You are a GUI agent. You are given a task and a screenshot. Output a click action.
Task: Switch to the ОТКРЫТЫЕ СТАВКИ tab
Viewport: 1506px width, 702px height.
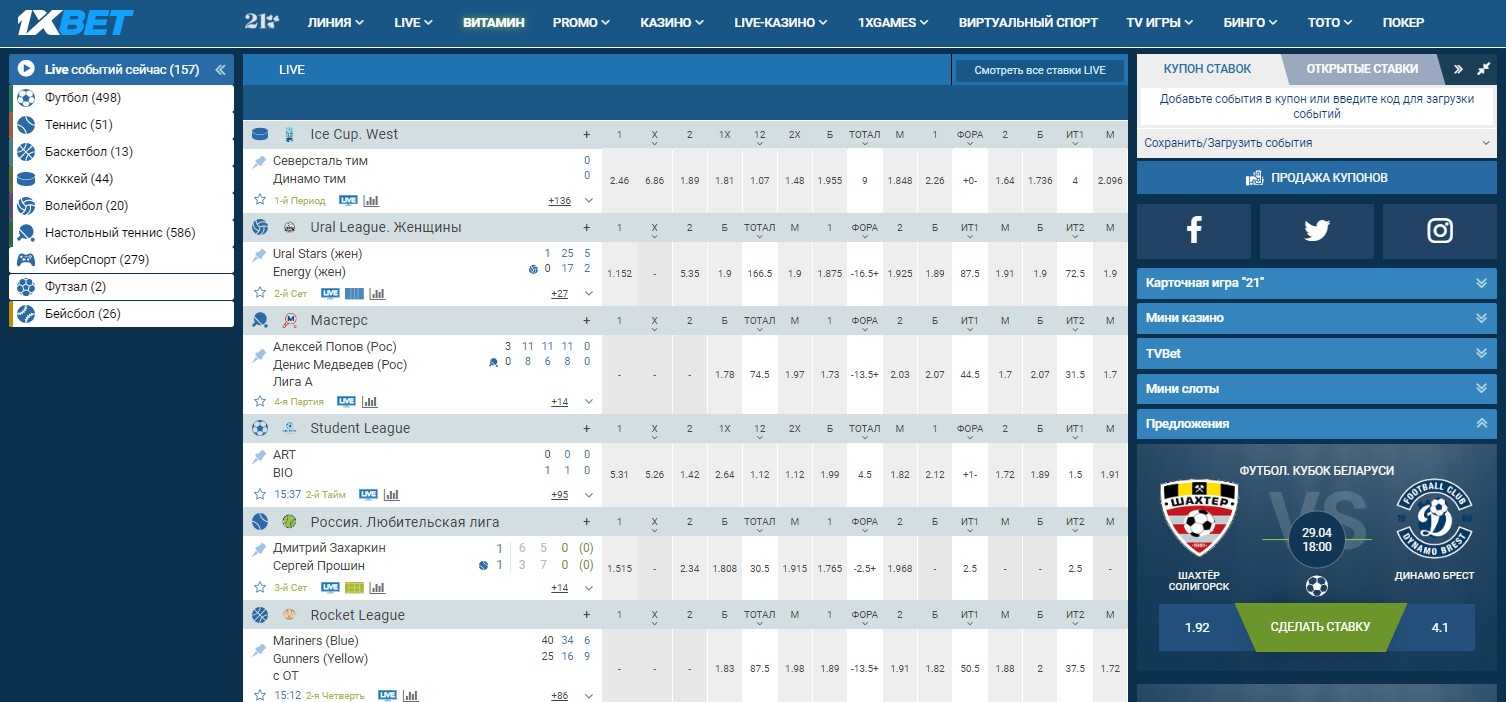click(1362, 69)
